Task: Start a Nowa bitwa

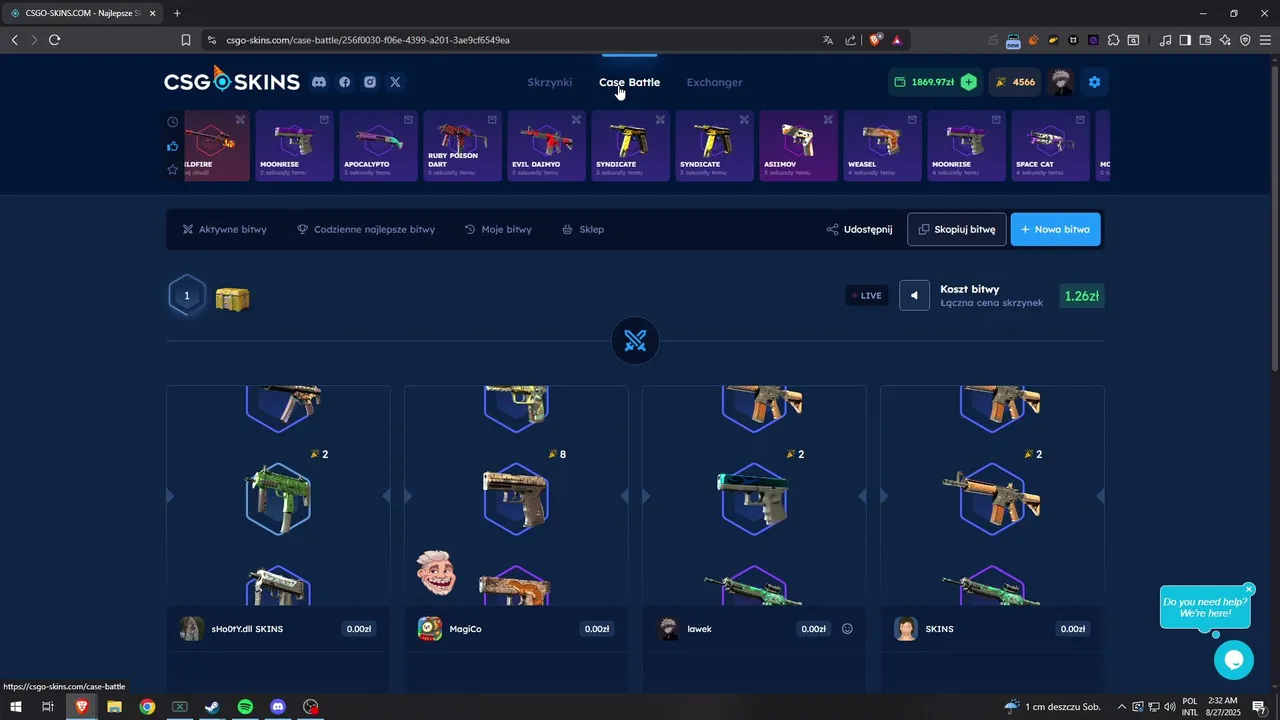Action: pyautogui.click(x=1056, y=229)
